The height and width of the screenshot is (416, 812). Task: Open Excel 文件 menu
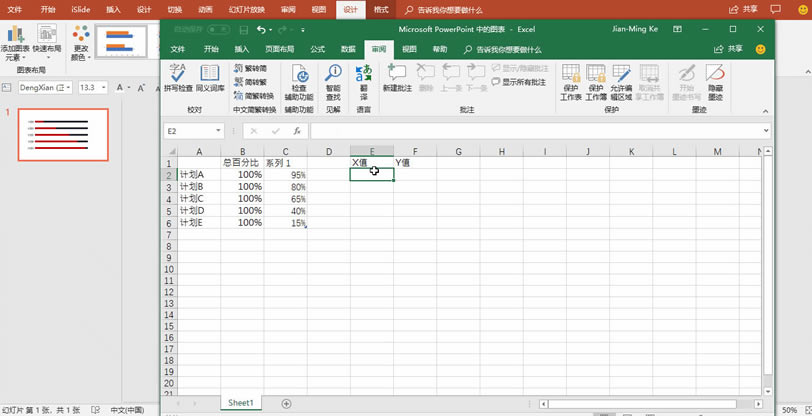pyautogui.click(x=178, y=49)
